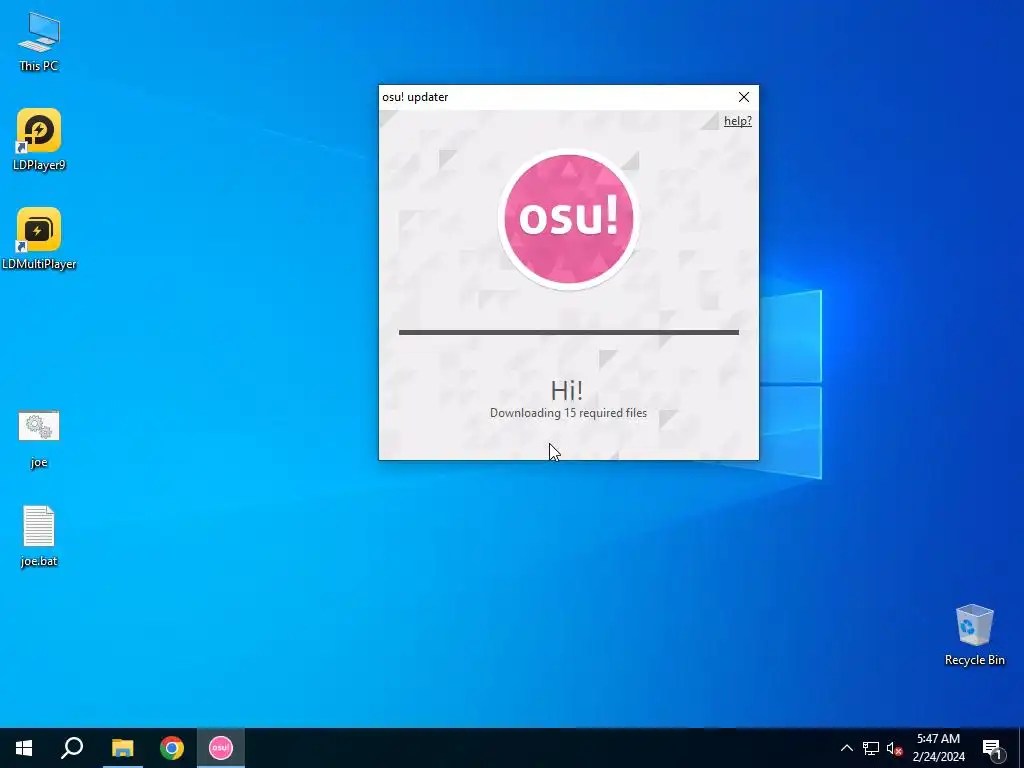1024x768 pixels.
Task: Show hidden system tray icons
Action: (x=846, y=748)
